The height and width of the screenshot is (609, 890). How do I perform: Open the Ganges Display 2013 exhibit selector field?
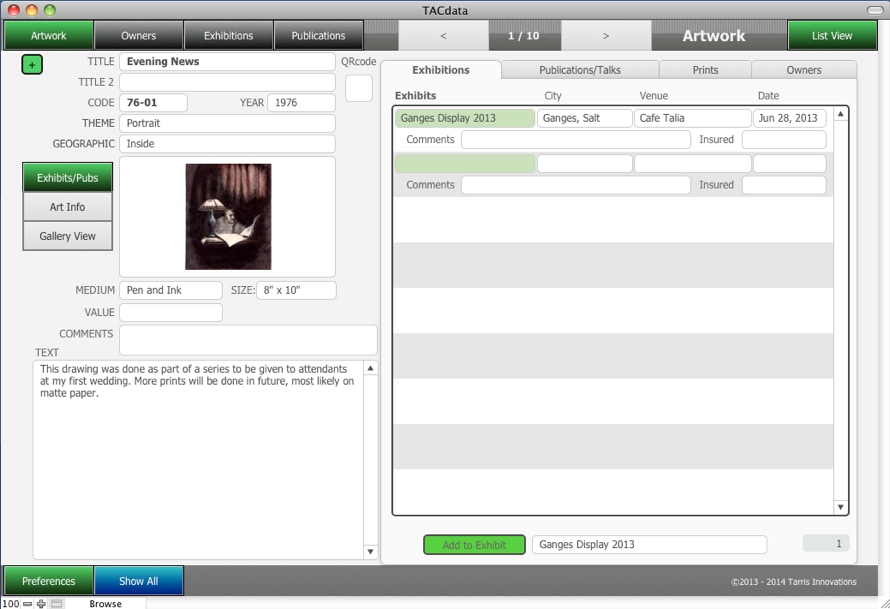(x=648, y=545)
